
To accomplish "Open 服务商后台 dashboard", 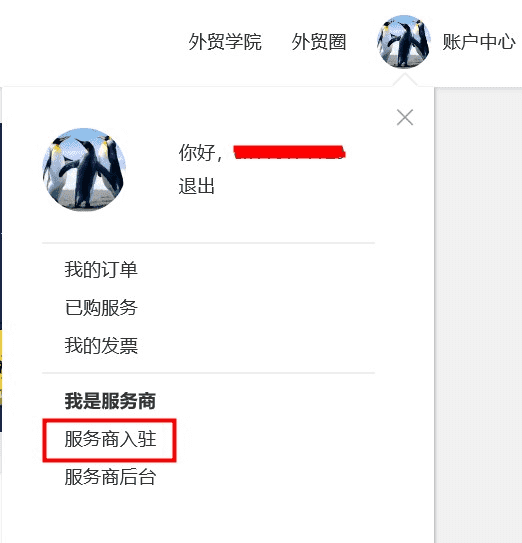I will [110, 477].
